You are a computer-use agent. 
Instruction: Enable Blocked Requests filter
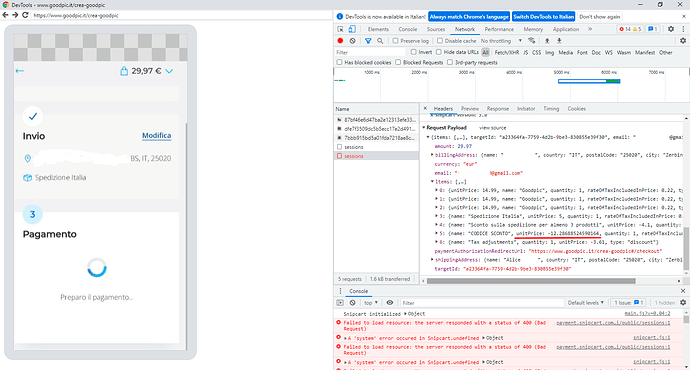click(x=398, y=62)
